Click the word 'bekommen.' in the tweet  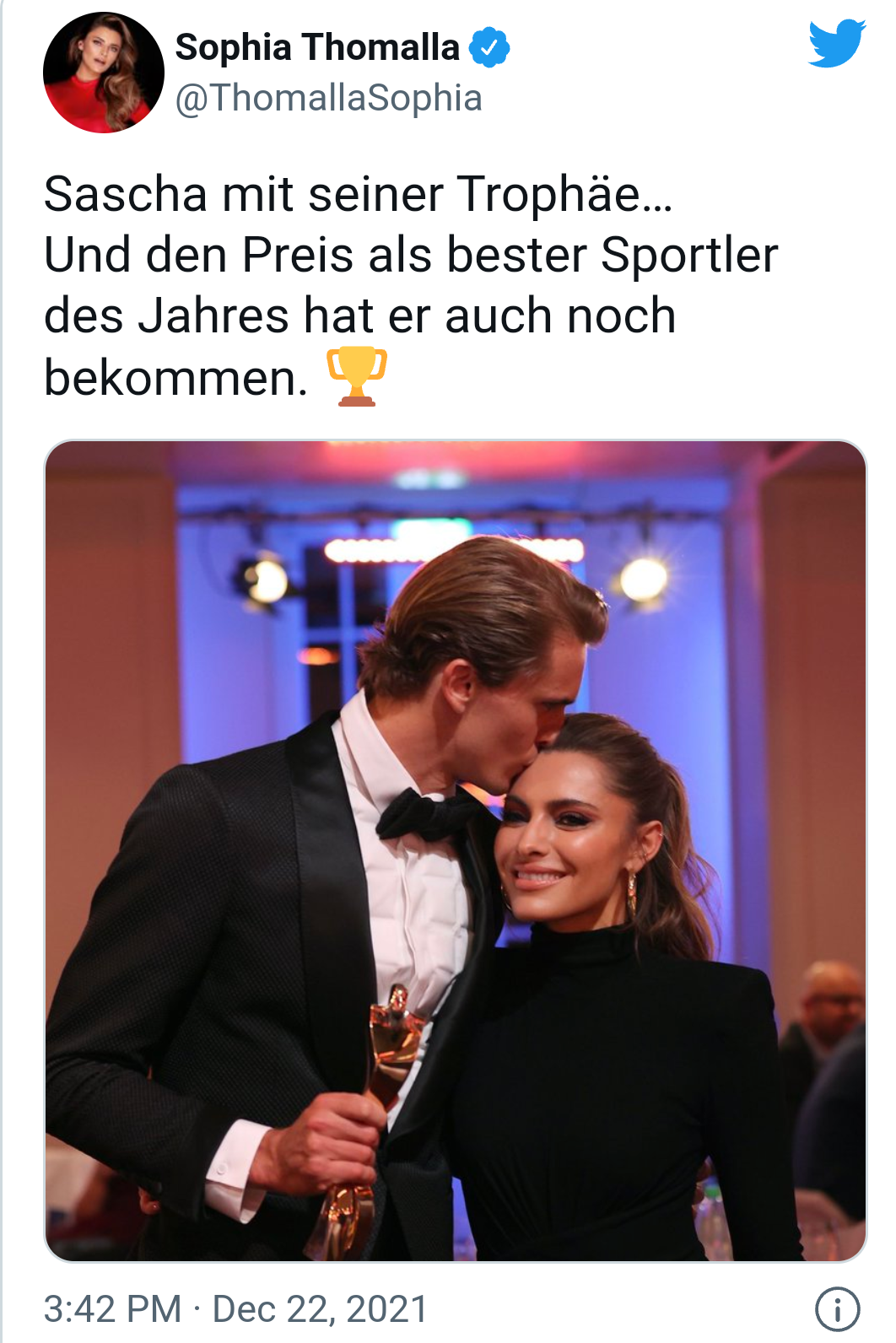(x=175, y=378)
